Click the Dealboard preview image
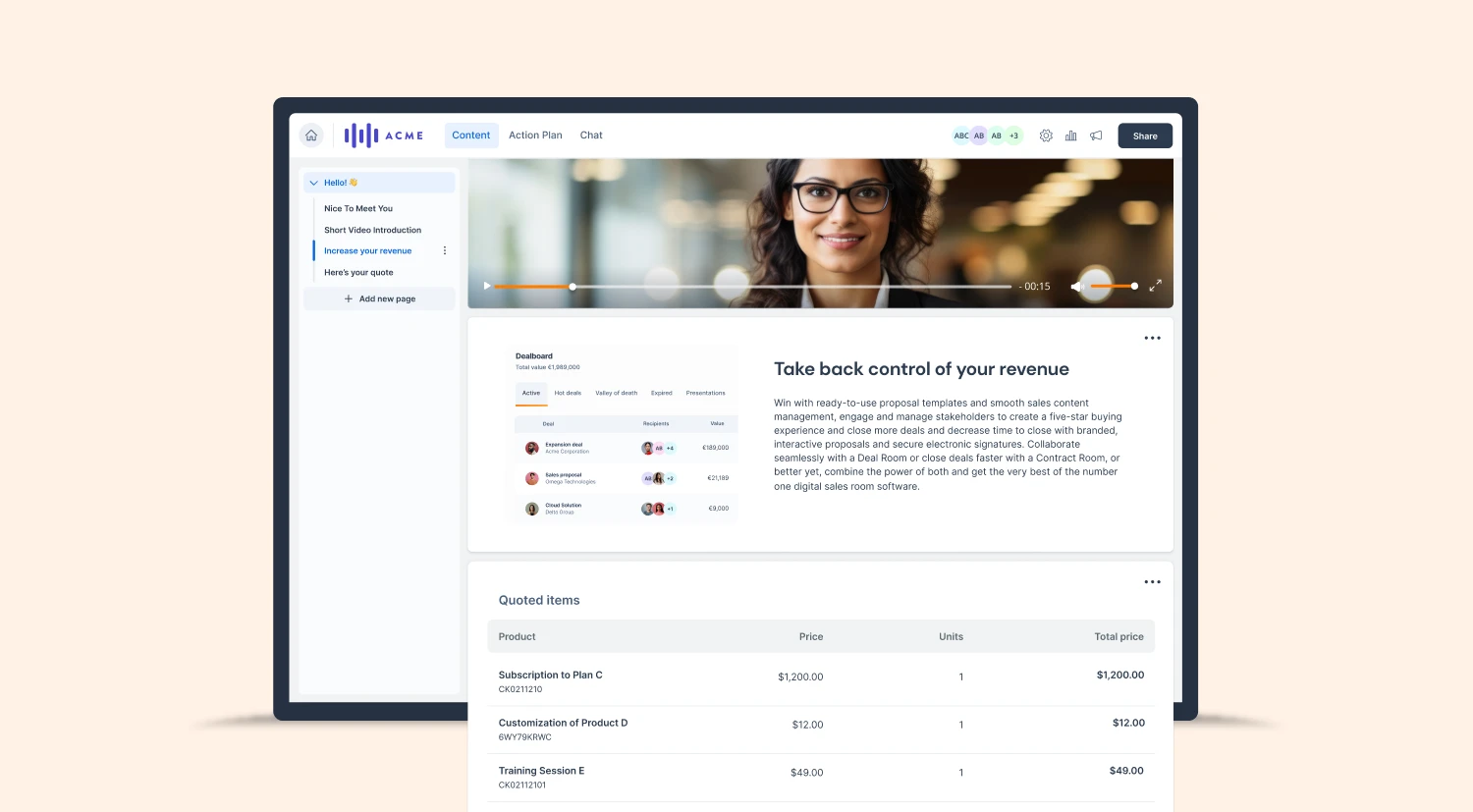The width and height of the screenshot is (1473, 812). coord(626,434)
